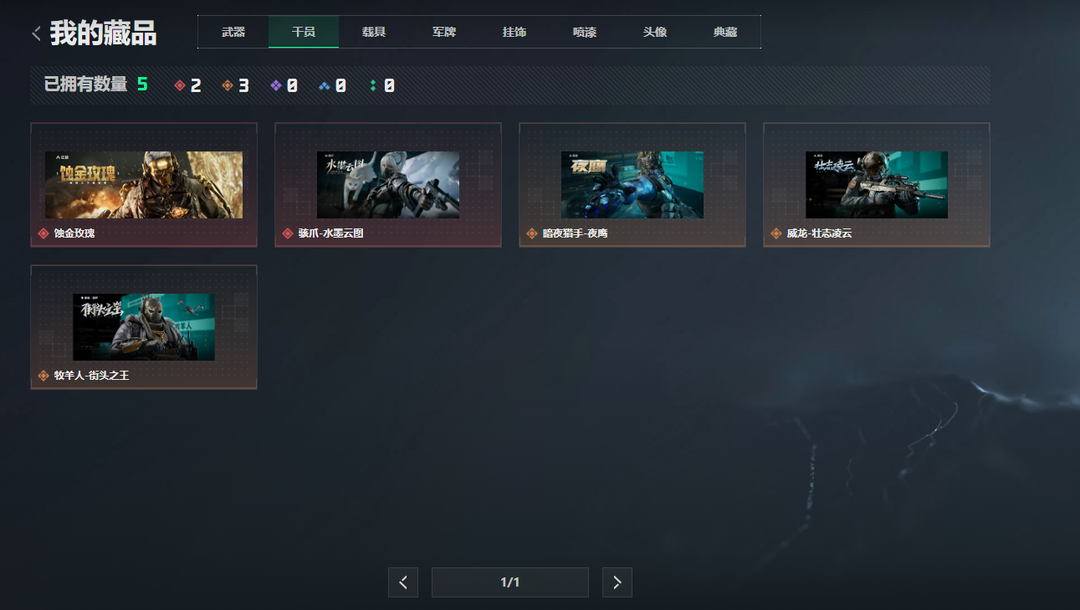Click the red rarity diamond icon with count 2
The height and width of the screenshot is (610, 1080).
point(180,85)
